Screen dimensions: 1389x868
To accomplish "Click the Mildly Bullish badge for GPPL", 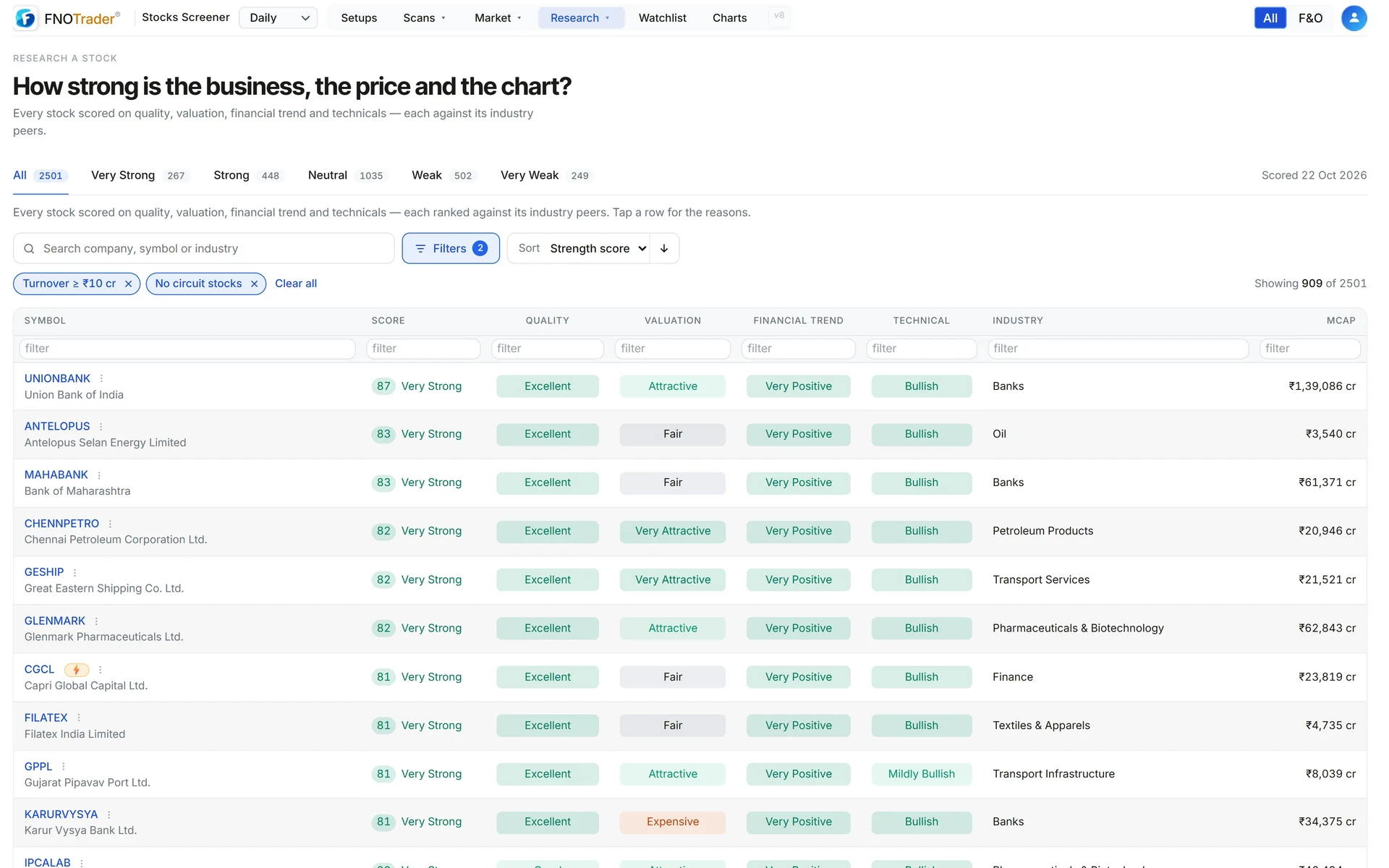I will click(922, 774).
